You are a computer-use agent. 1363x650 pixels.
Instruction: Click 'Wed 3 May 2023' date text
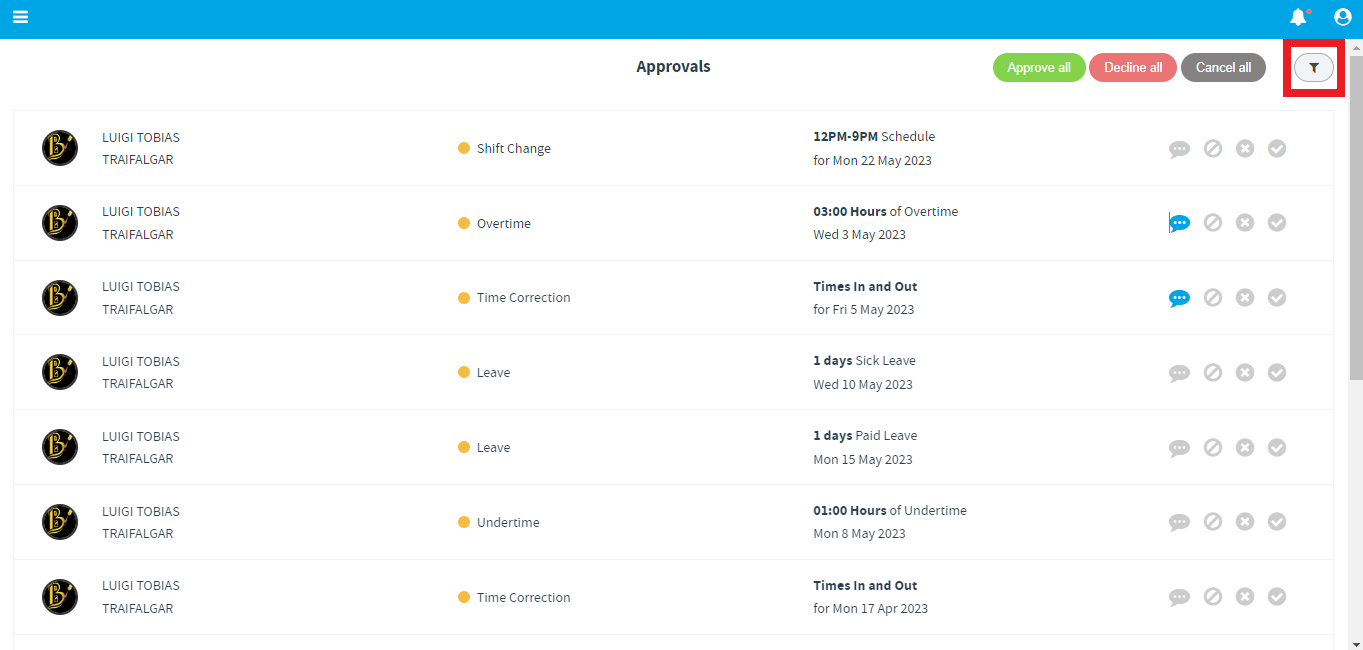pos(859,234)
